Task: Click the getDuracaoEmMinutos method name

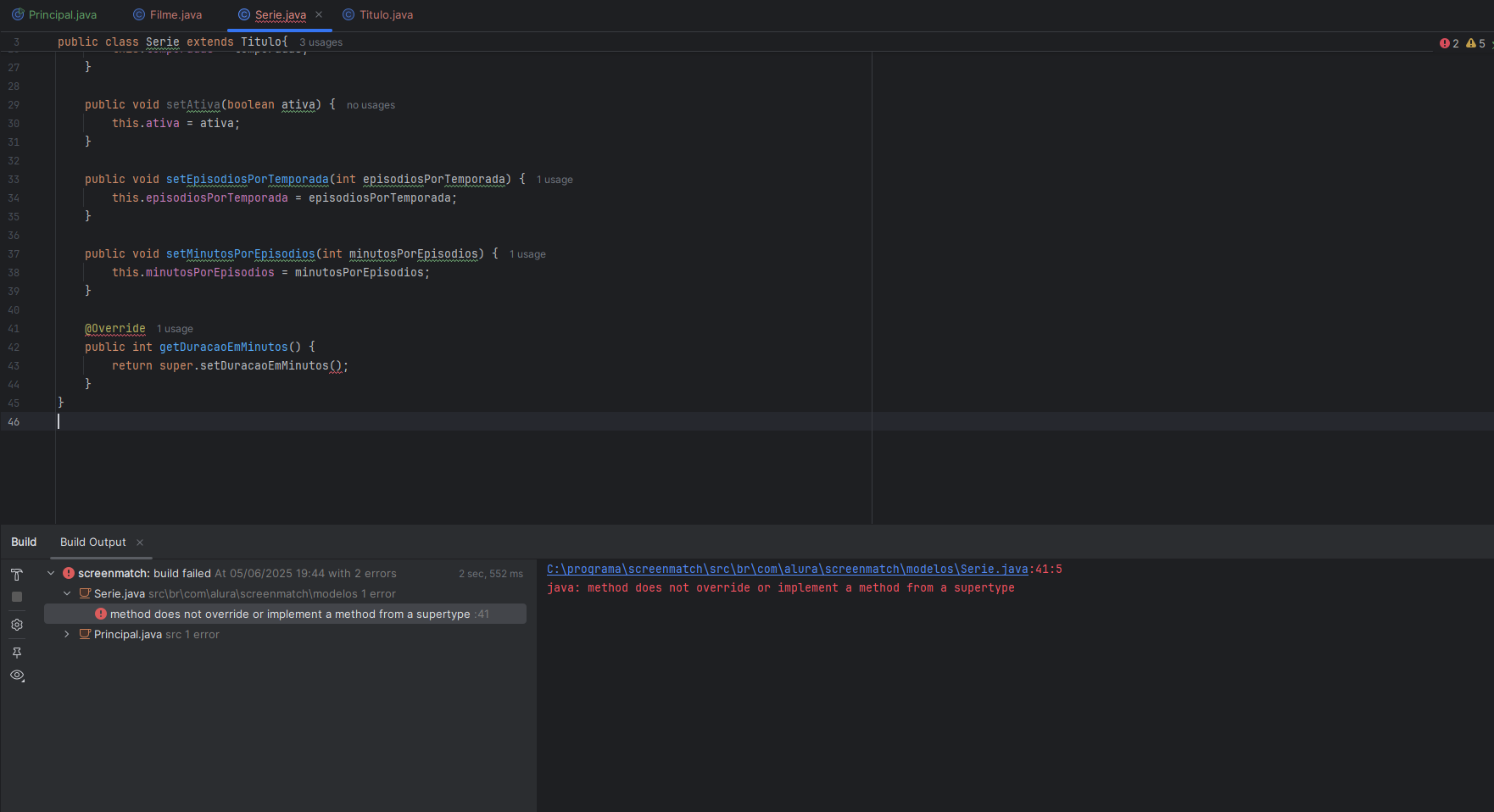Action: [224, 348]
